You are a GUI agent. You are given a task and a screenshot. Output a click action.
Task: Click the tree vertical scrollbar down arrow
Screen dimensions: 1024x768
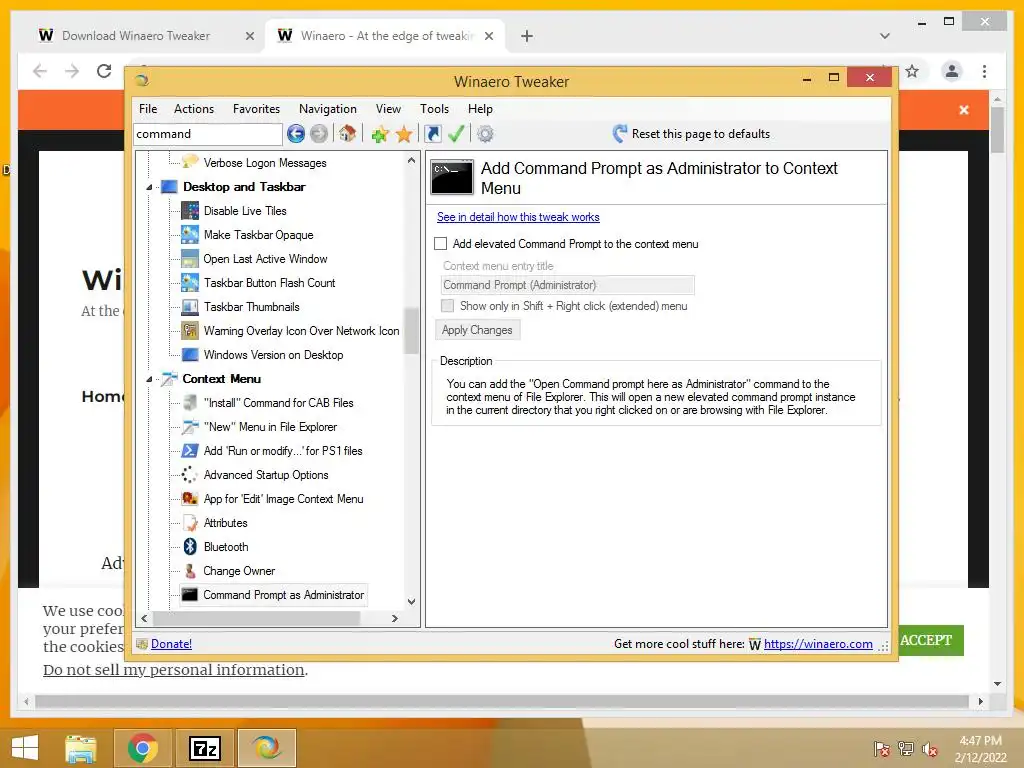[411, 601]
